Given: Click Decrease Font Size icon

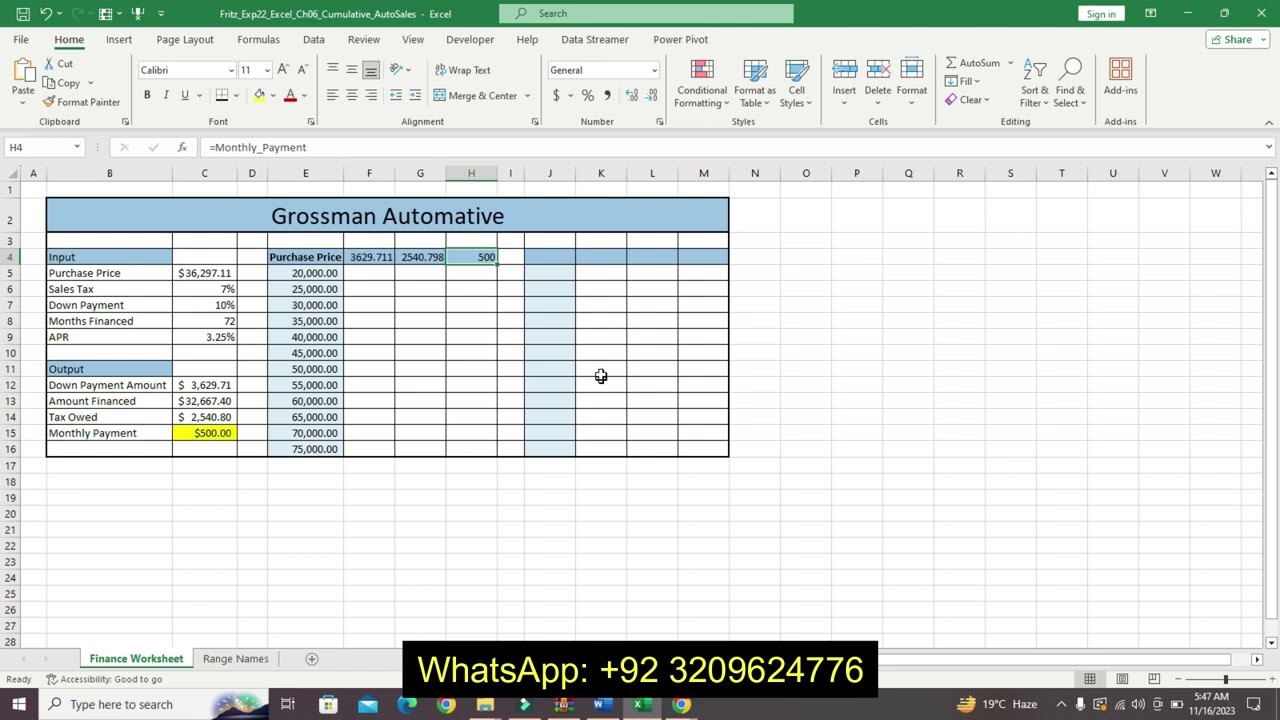Looking at the screenshot, I should [x=301, y=69].
